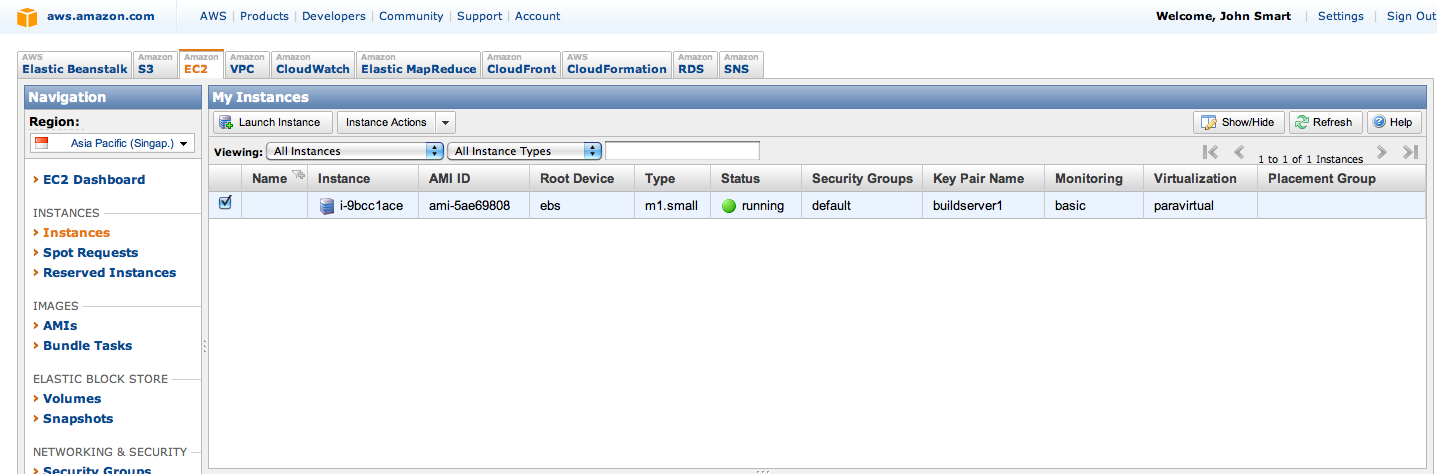Click the Community top menu link

coord(411,16)
